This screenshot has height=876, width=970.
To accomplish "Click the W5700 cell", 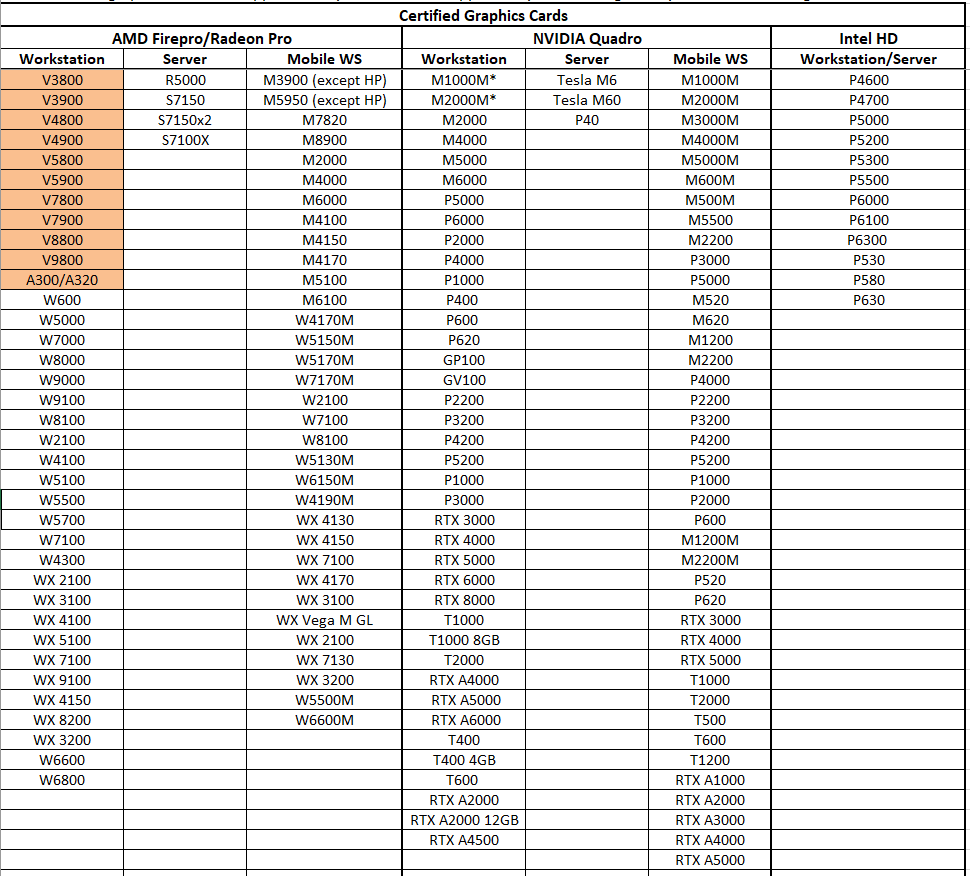I will click(x=62, y=520).
